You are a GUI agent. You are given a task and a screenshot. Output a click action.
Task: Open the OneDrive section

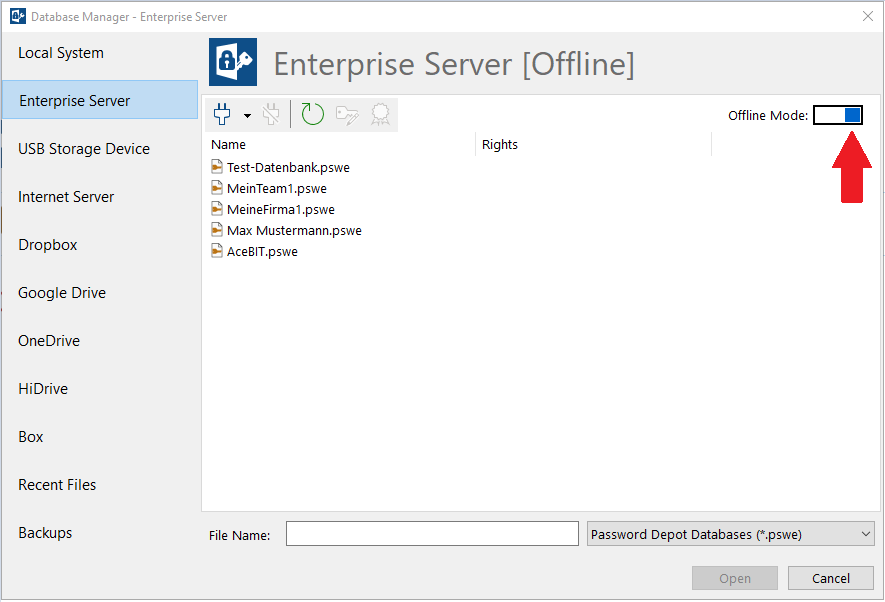pos(49,340)
